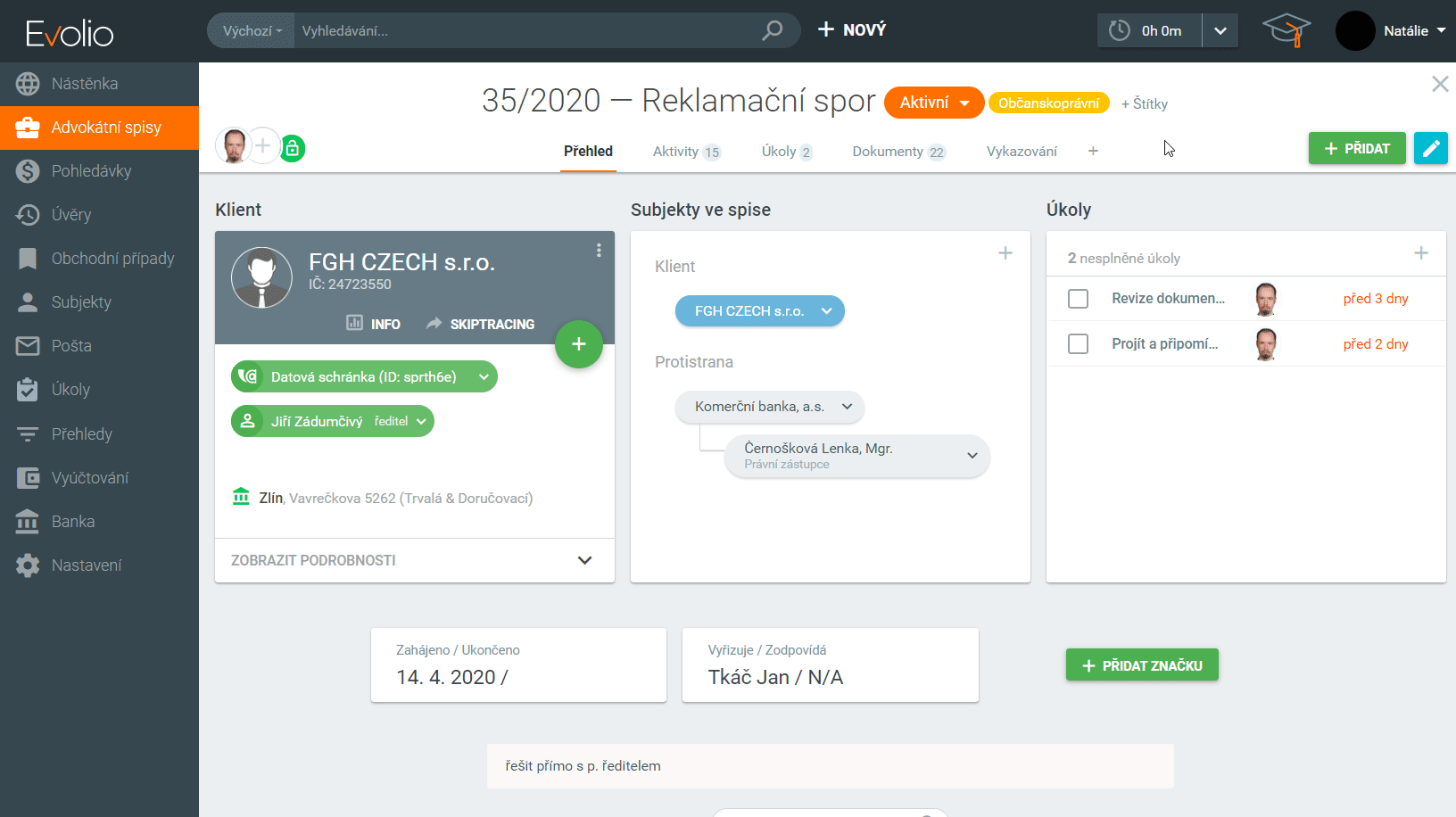The width and height of the screenshot is (1456, 817).
Task: Open the Výchozí search scope dropdown
Action: [252, 30]
